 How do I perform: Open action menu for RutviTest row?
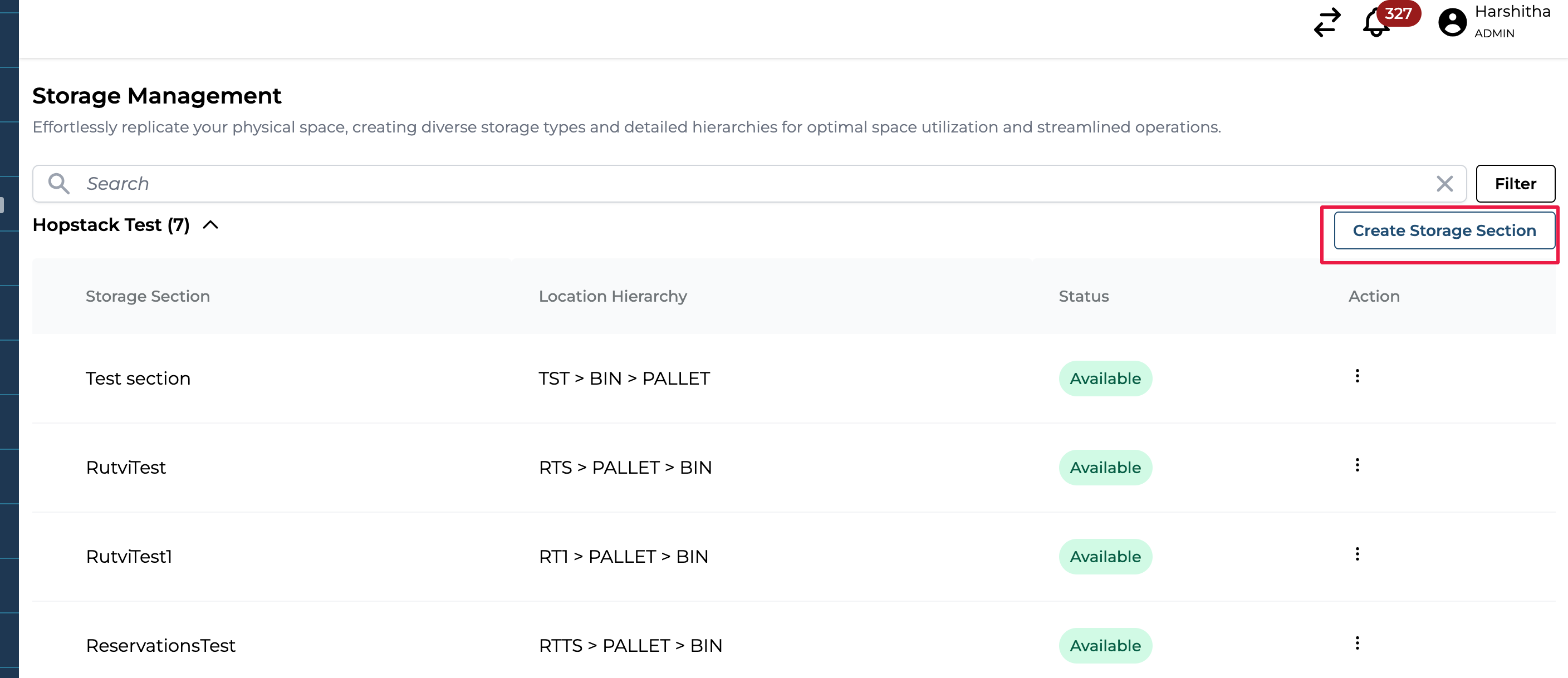pos(1357,465)
